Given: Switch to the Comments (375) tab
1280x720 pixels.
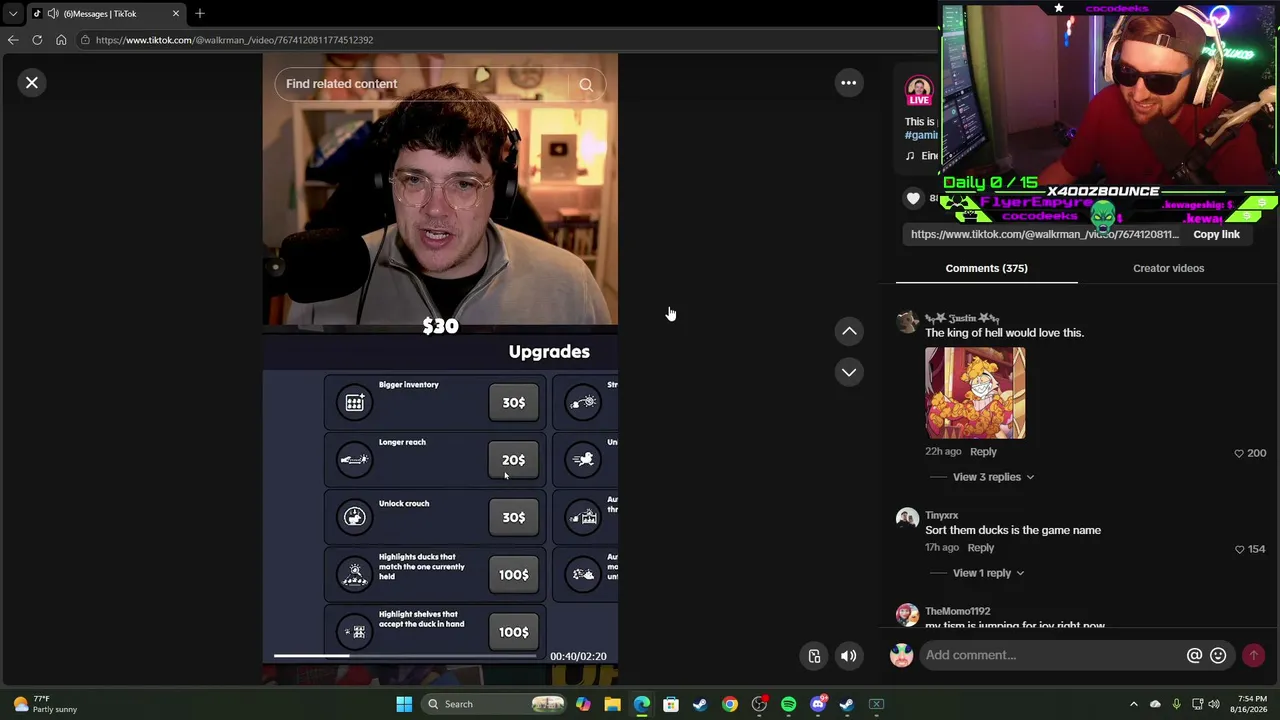Looking at the screenshot, I should (x=986, y=268).
